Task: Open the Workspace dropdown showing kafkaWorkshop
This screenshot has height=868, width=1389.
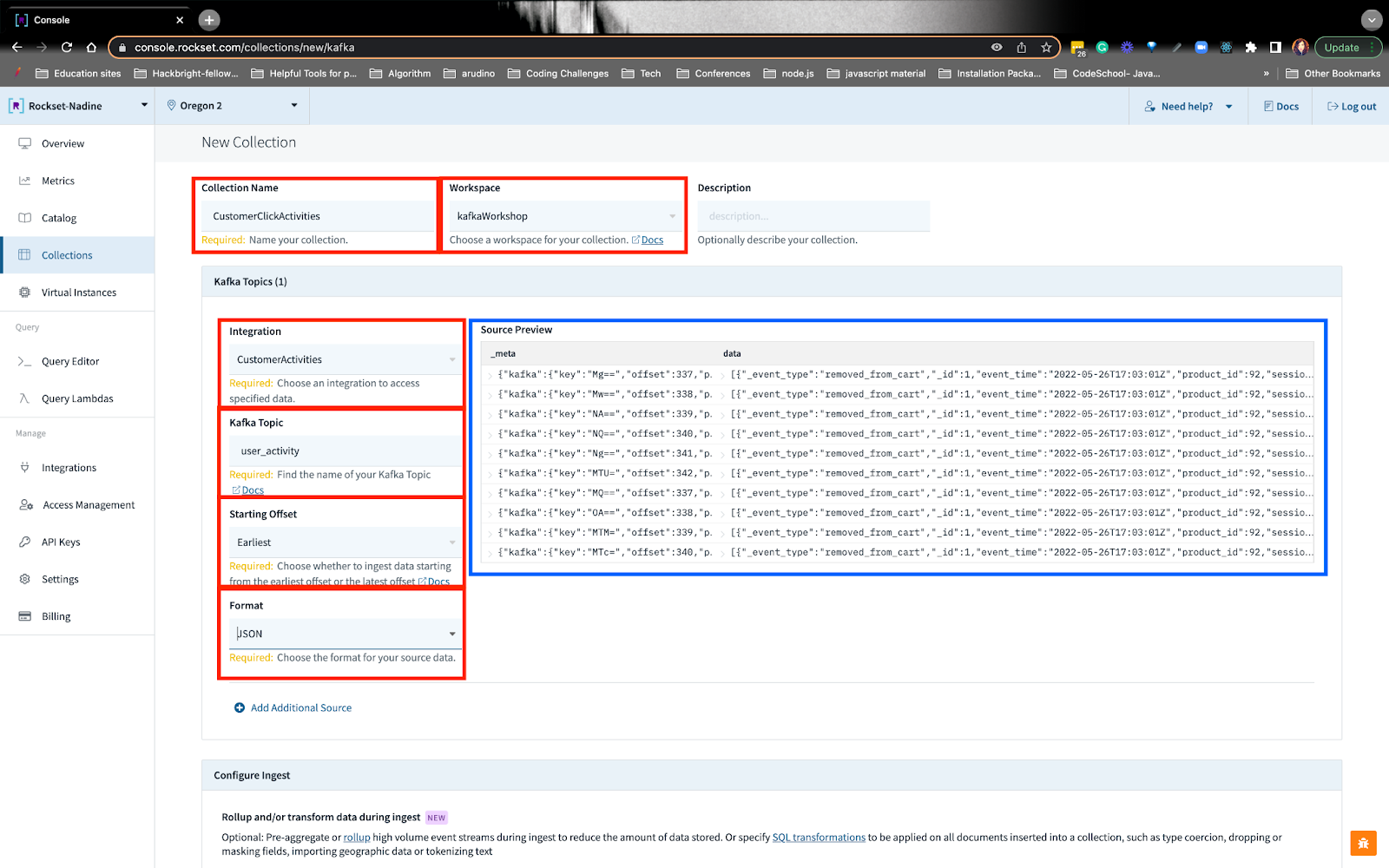Action: pyautogui.click(x=564, y=216)
